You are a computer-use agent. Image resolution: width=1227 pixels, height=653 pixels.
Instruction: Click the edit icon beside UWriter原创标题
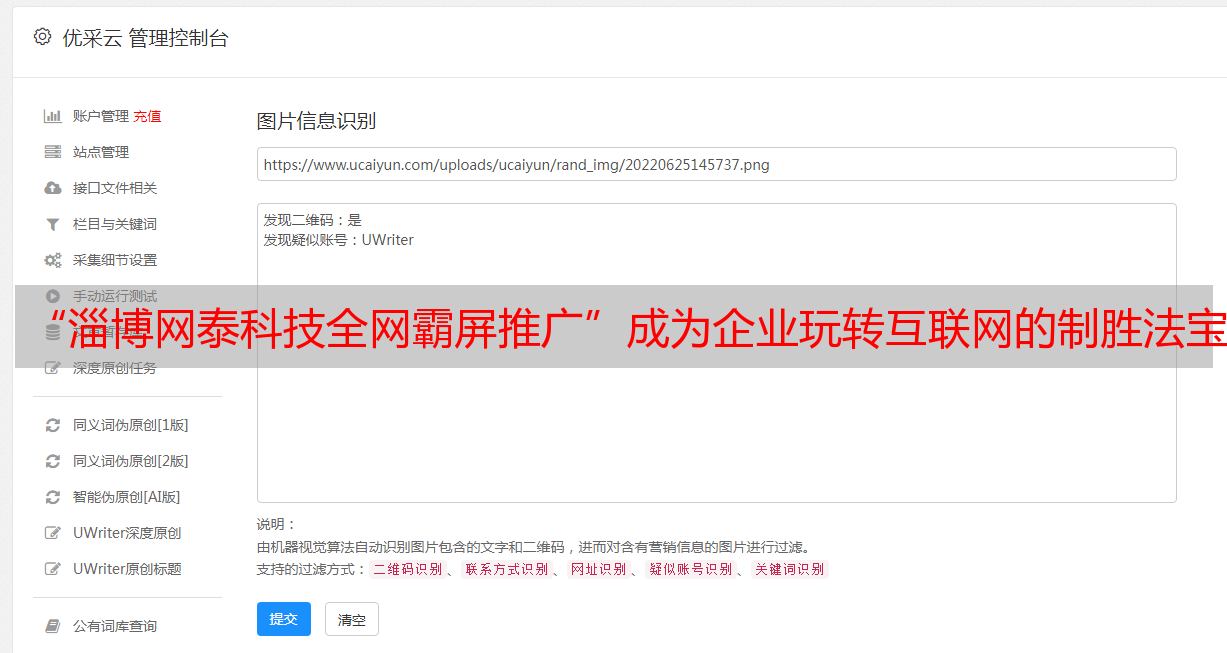pos(53,569)
